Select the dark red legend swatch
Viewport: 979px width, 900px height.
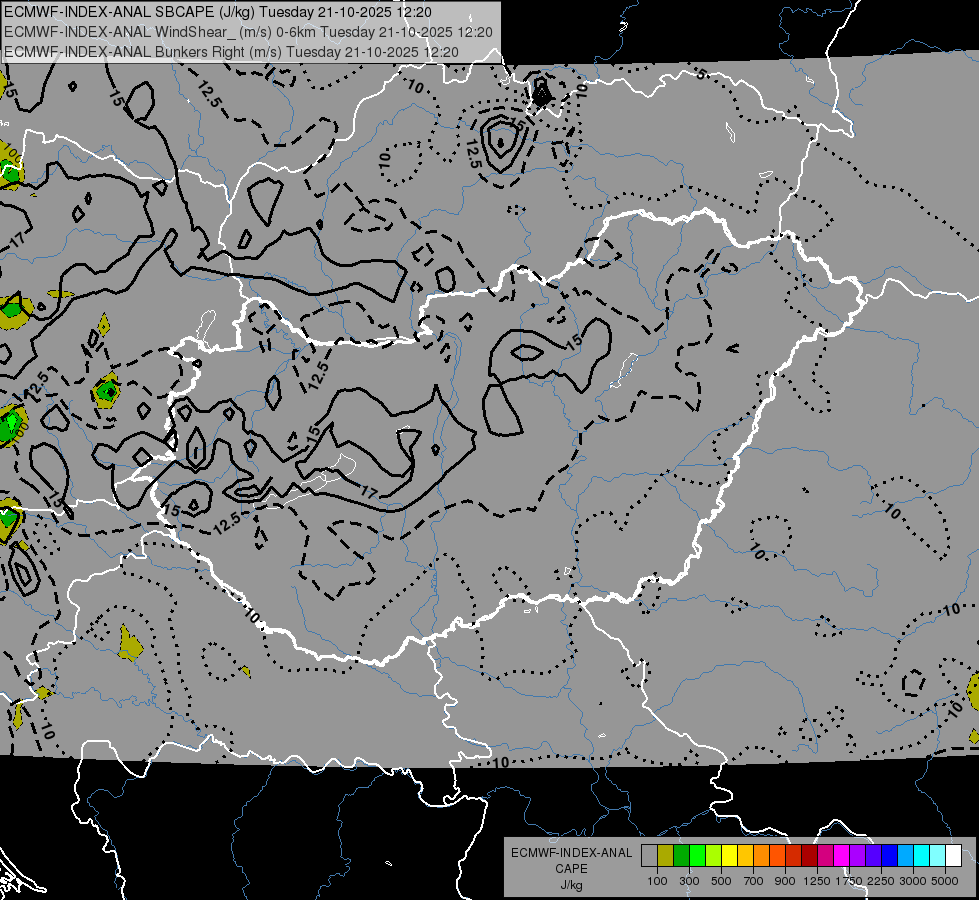(x=810, y=855)
